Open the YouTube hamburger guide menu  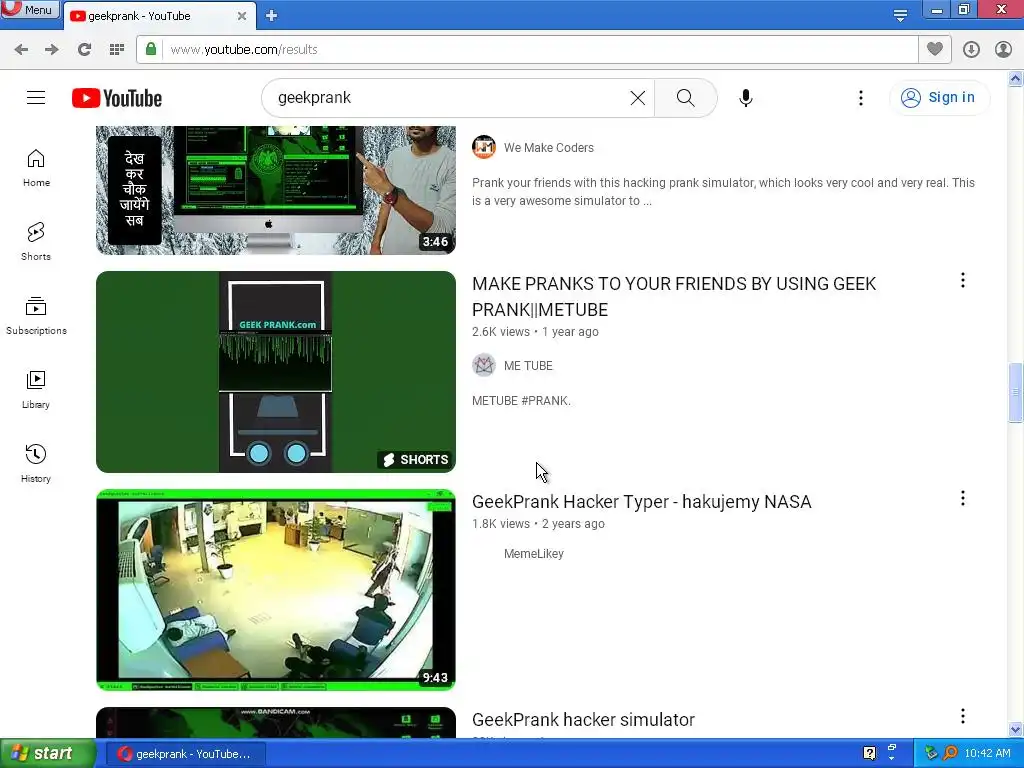coord(36,98)
